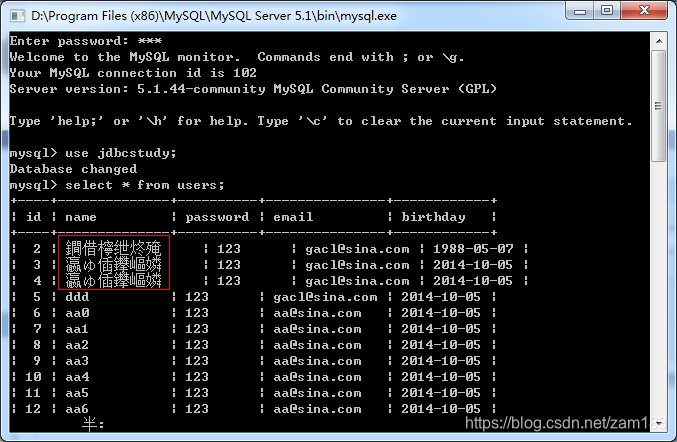Screen dimensions: 677x442
Task: Click the Server version 5.1.44-community line
Action: coord(253,89)
